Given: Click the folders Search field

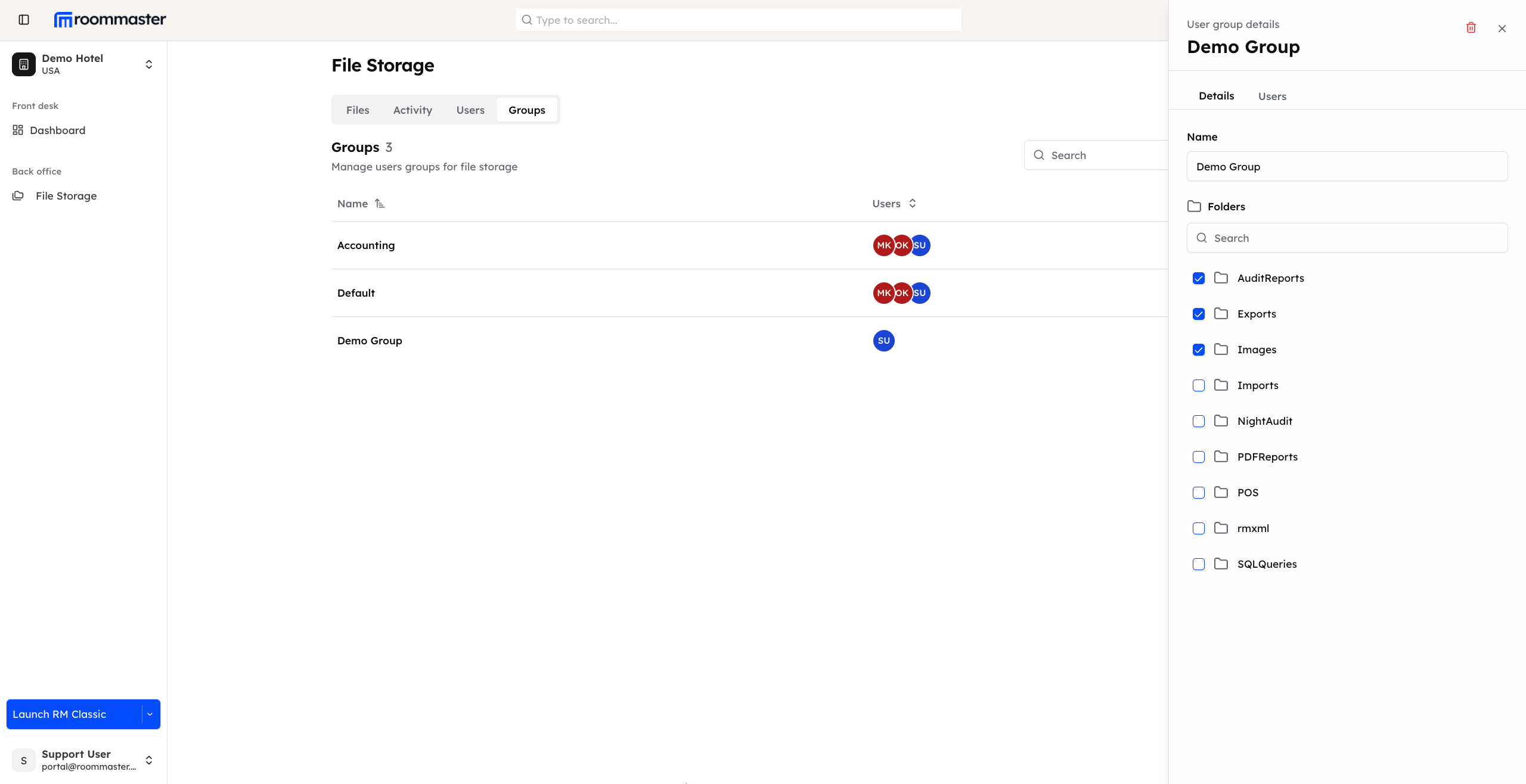Looking at the screenshot, I should (x=1347, y=238).
